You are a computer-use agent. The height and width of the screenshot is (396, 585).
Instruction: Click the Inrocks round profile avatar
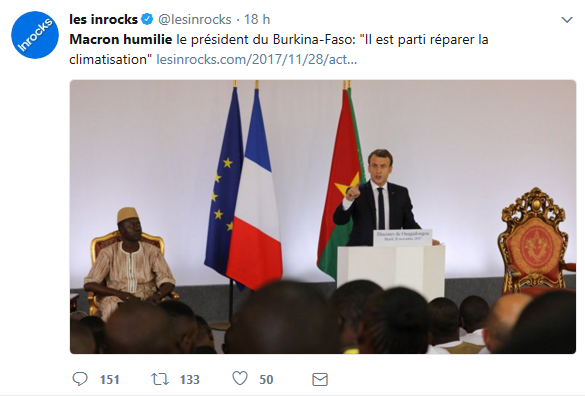[35, 35]
